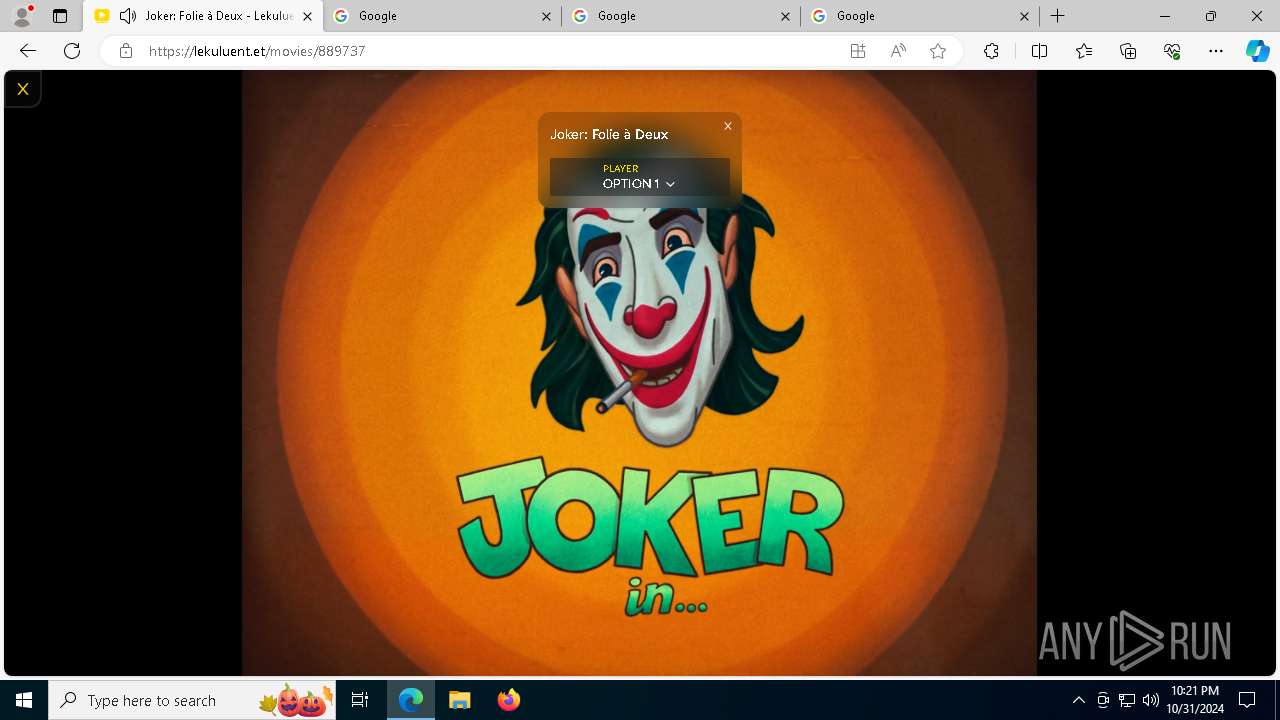Open Microsoft Edge from the taskbar

(x=411, y=700)
